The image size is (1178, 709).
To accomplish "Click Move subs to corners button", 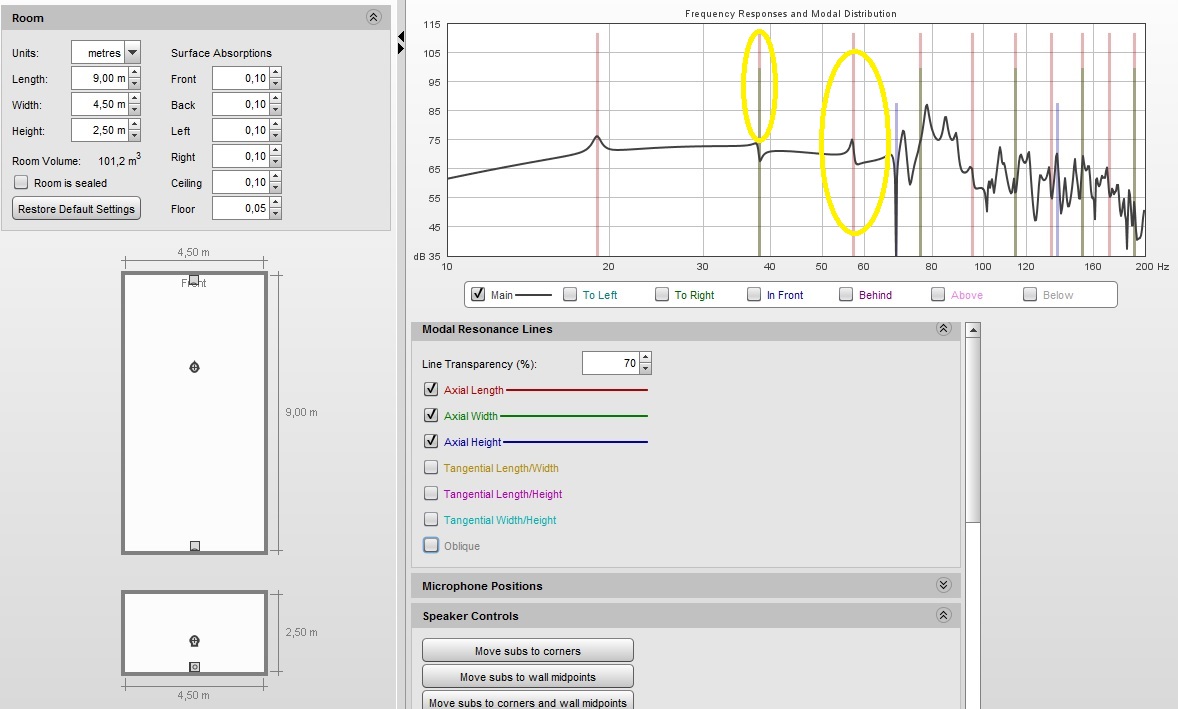I will tap(527, 650).
